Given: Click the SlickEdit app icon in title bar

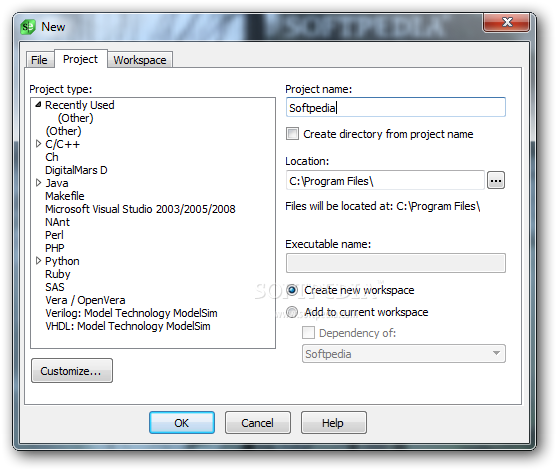Looking at the screenshot, I should (28, 27).
